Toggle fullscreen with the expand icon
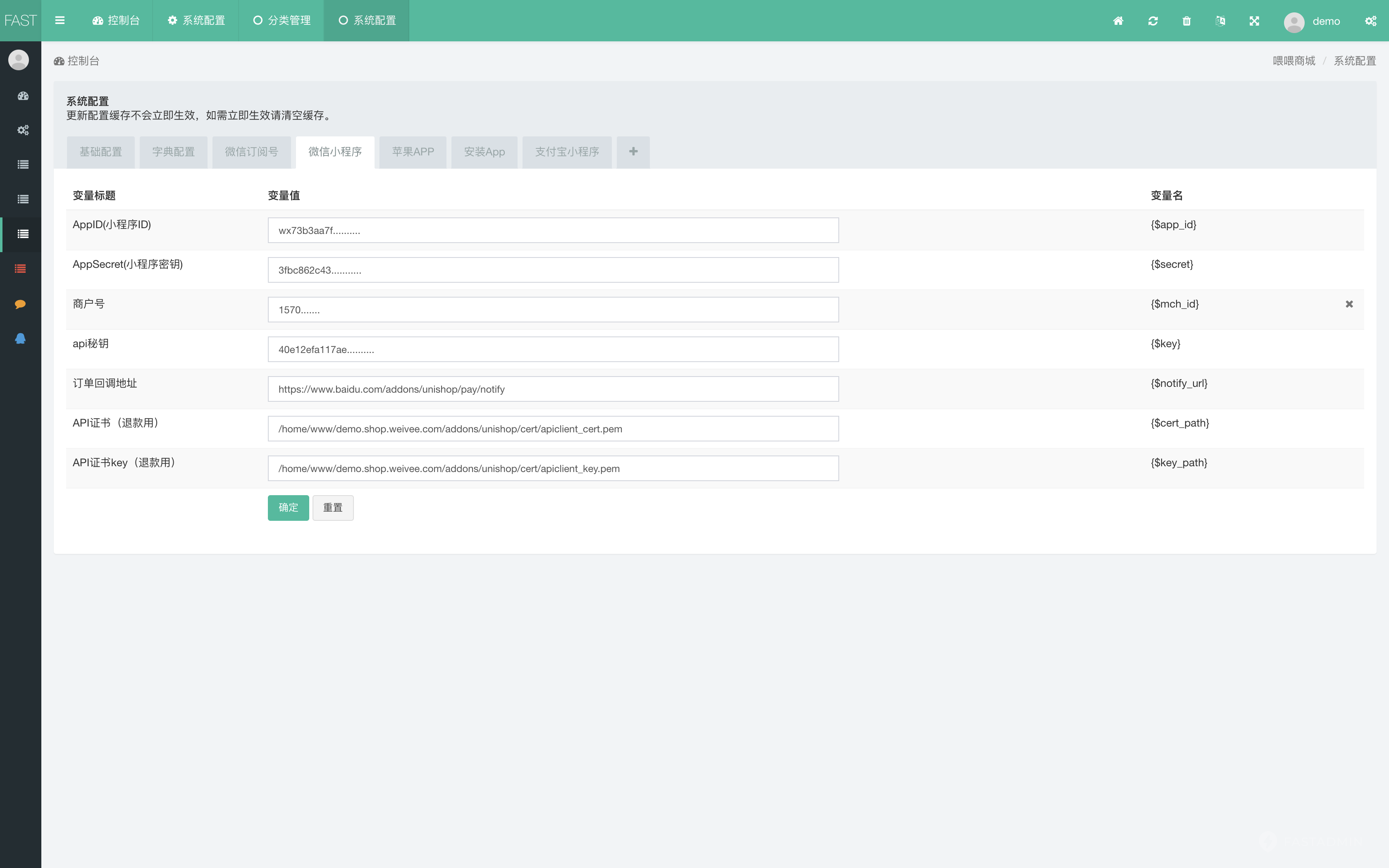 coord(1254,21)
